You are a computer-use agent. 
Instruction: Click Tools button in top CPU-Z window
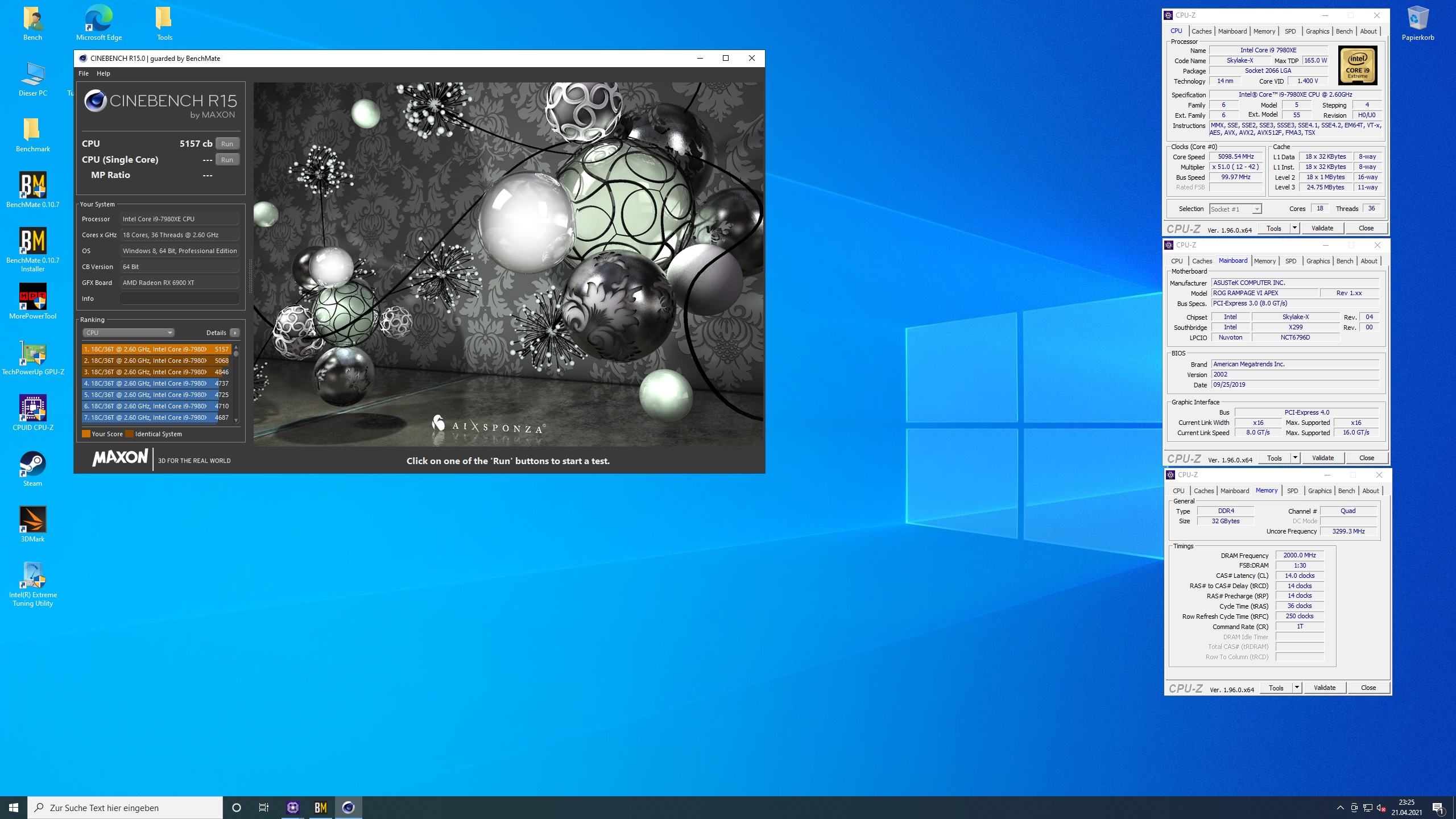pos(1274,228)
